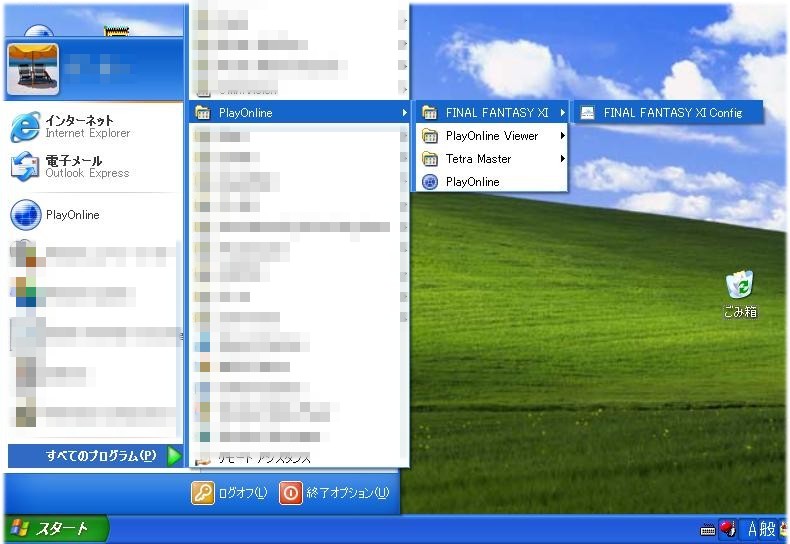Screen dimensions: 790x544
Task: Click the red shutdown power icon
Action: coord(291,493)
